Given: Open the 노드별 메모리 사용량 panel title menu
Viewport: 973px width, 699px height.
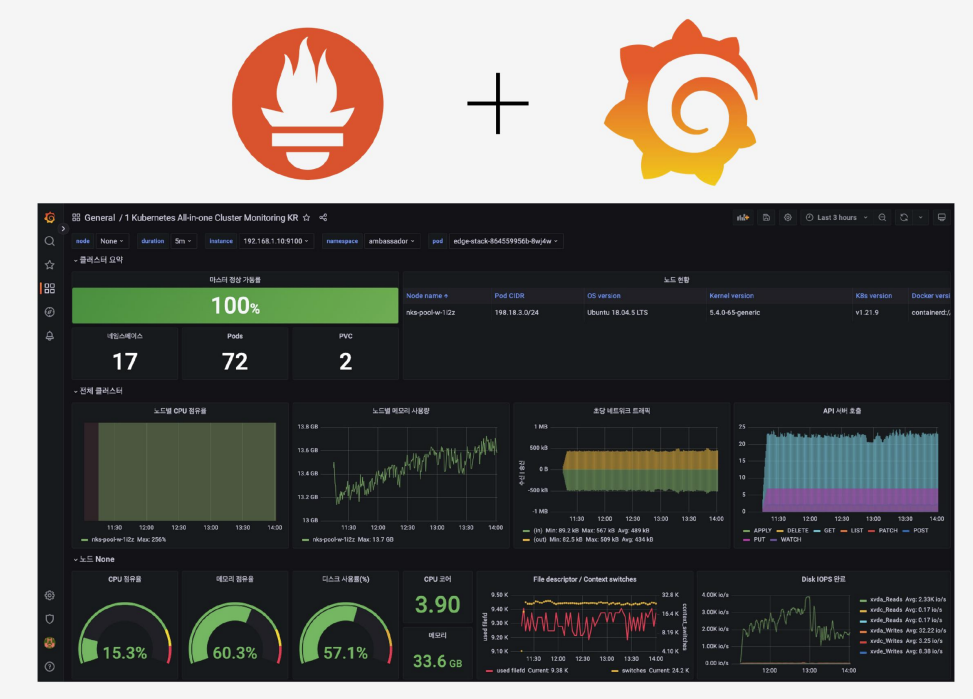Looking at the screenshot, I should pyautogui.click(x=401, y=411).
